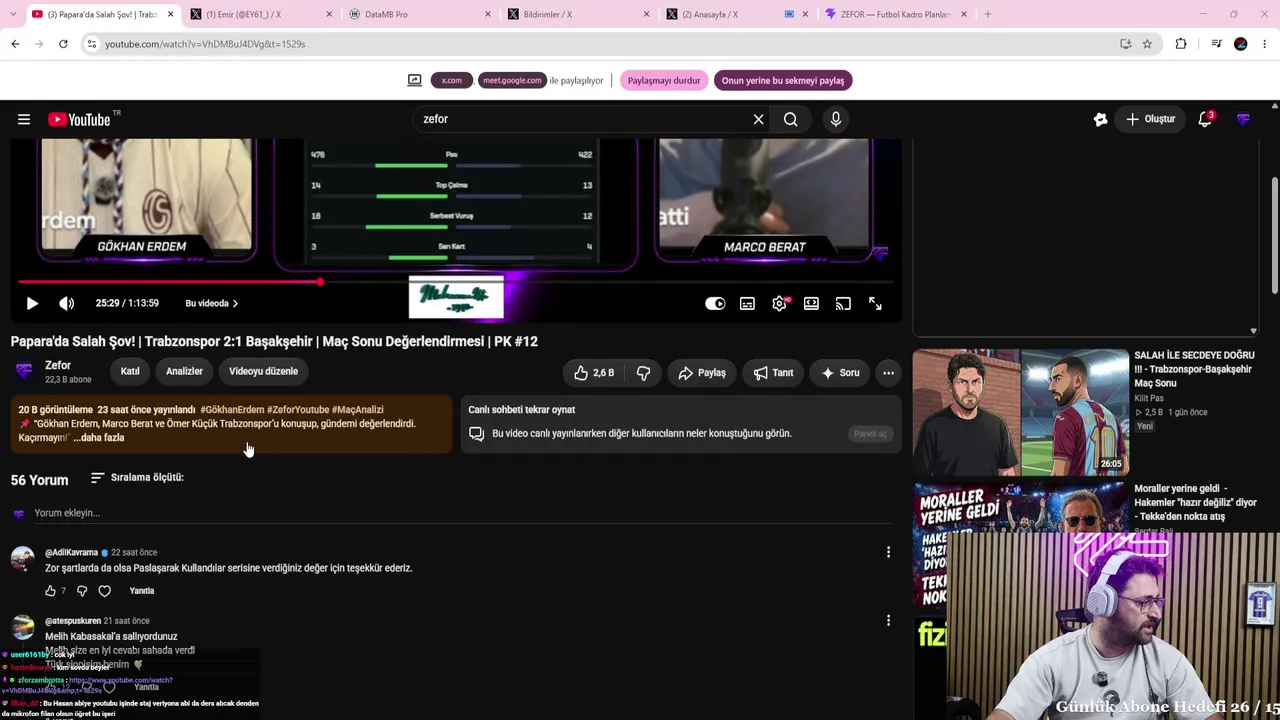
Task: Switch to the Bildirimler / X tab
Action: 579,14
